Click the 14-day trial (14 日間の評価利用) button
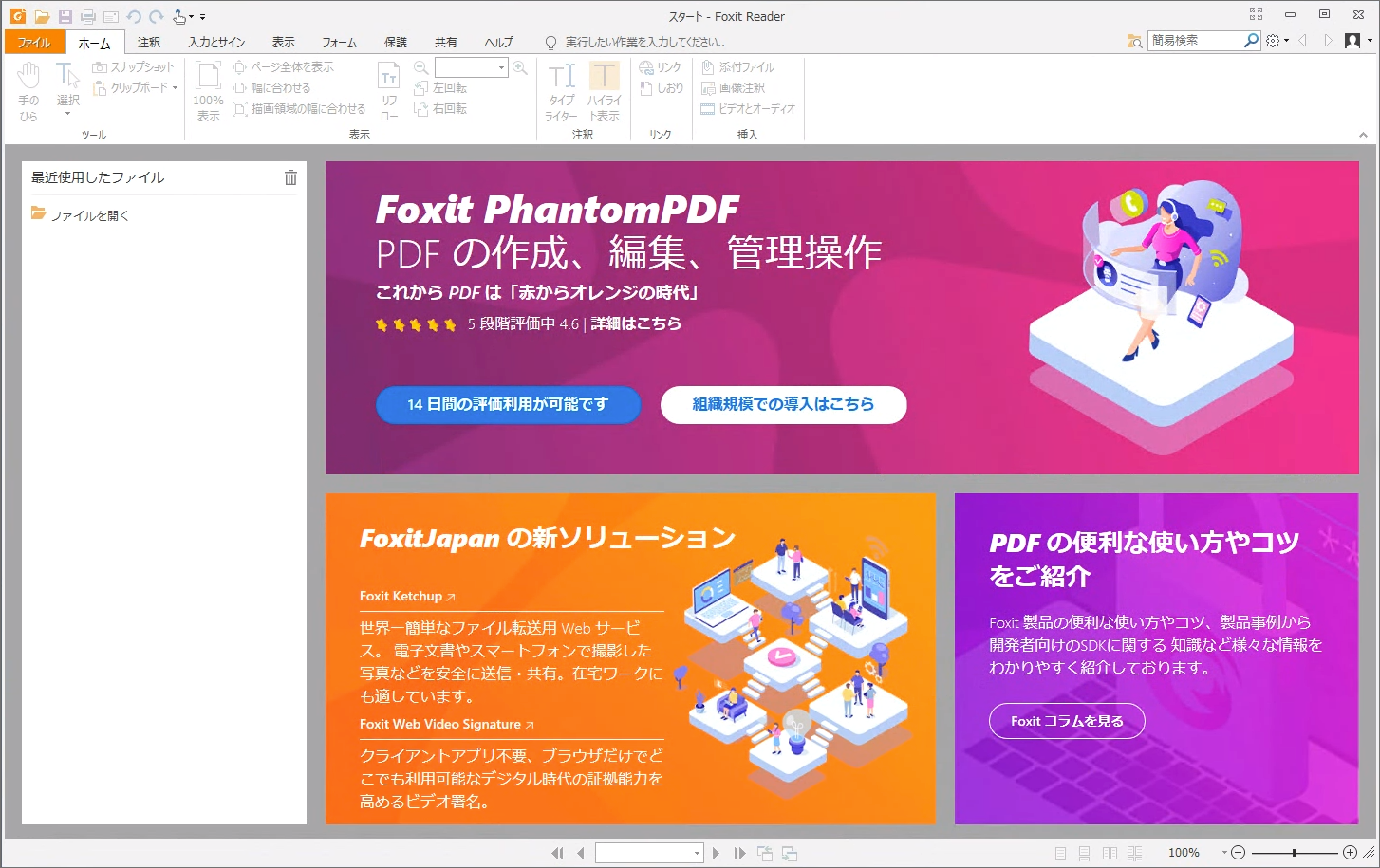1380x868 pixels. (x=508, y=404)
